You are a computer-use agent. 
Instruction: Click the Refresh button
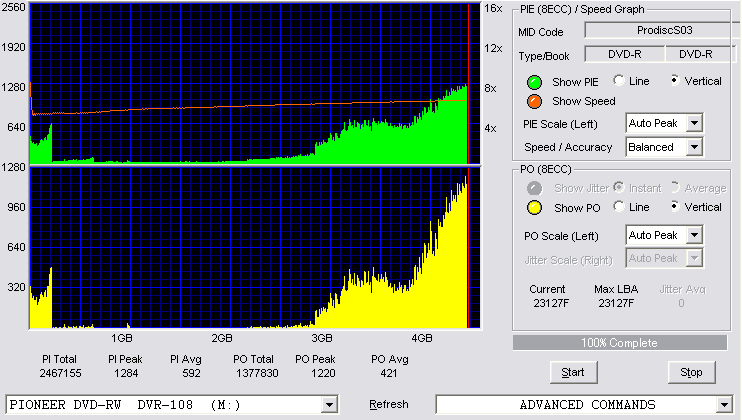(x=389, y=404)
